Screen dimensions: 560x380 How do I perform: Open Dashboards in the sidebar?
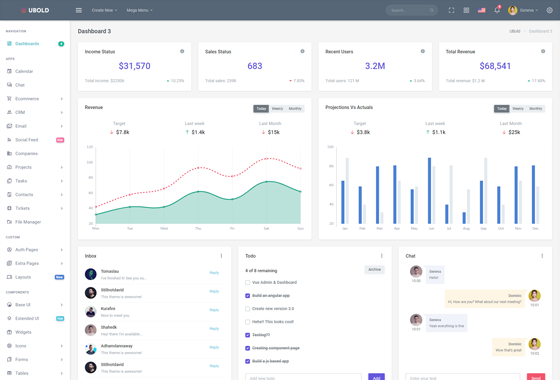click(x=35, y=44)
